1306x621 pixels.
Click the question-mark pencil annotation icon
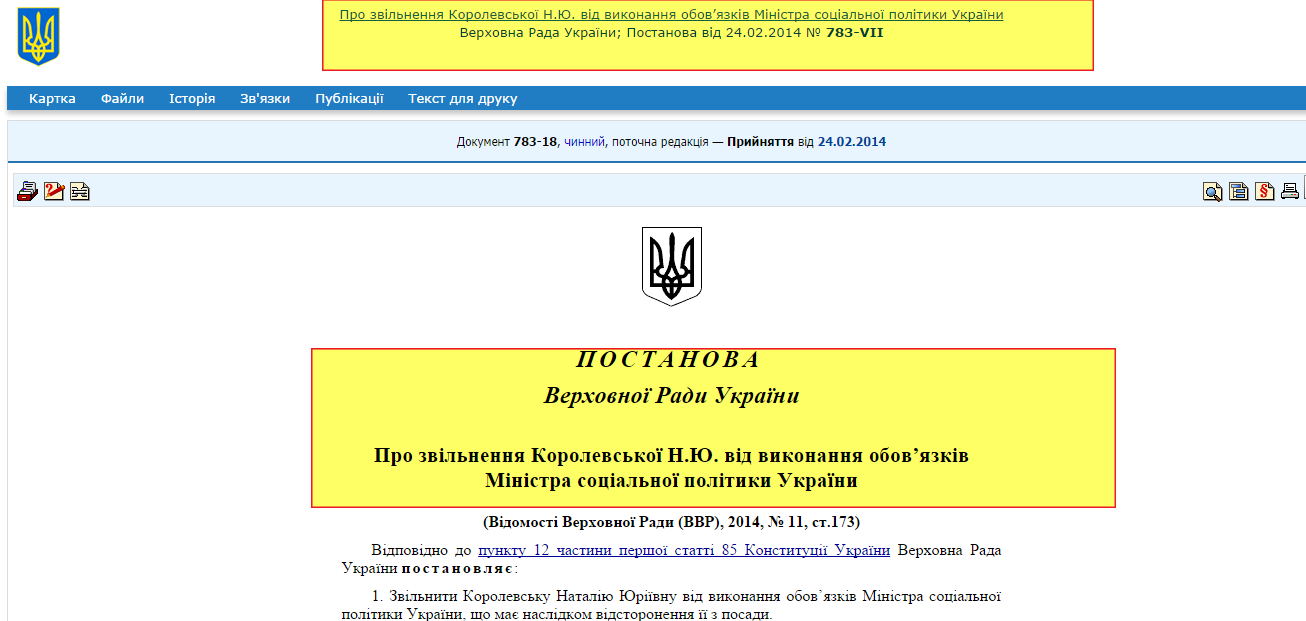[x=53, y=190]
